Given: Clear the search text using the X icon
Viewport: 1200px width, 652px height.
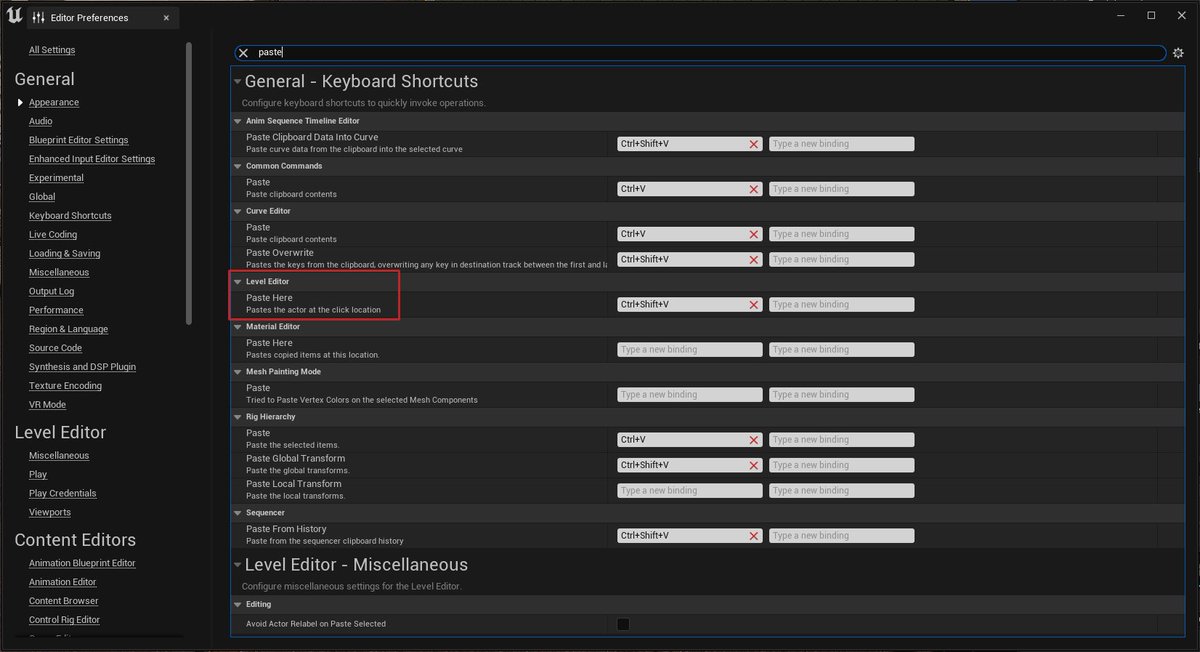Looking at the screenshot, I should pos(243,52).
